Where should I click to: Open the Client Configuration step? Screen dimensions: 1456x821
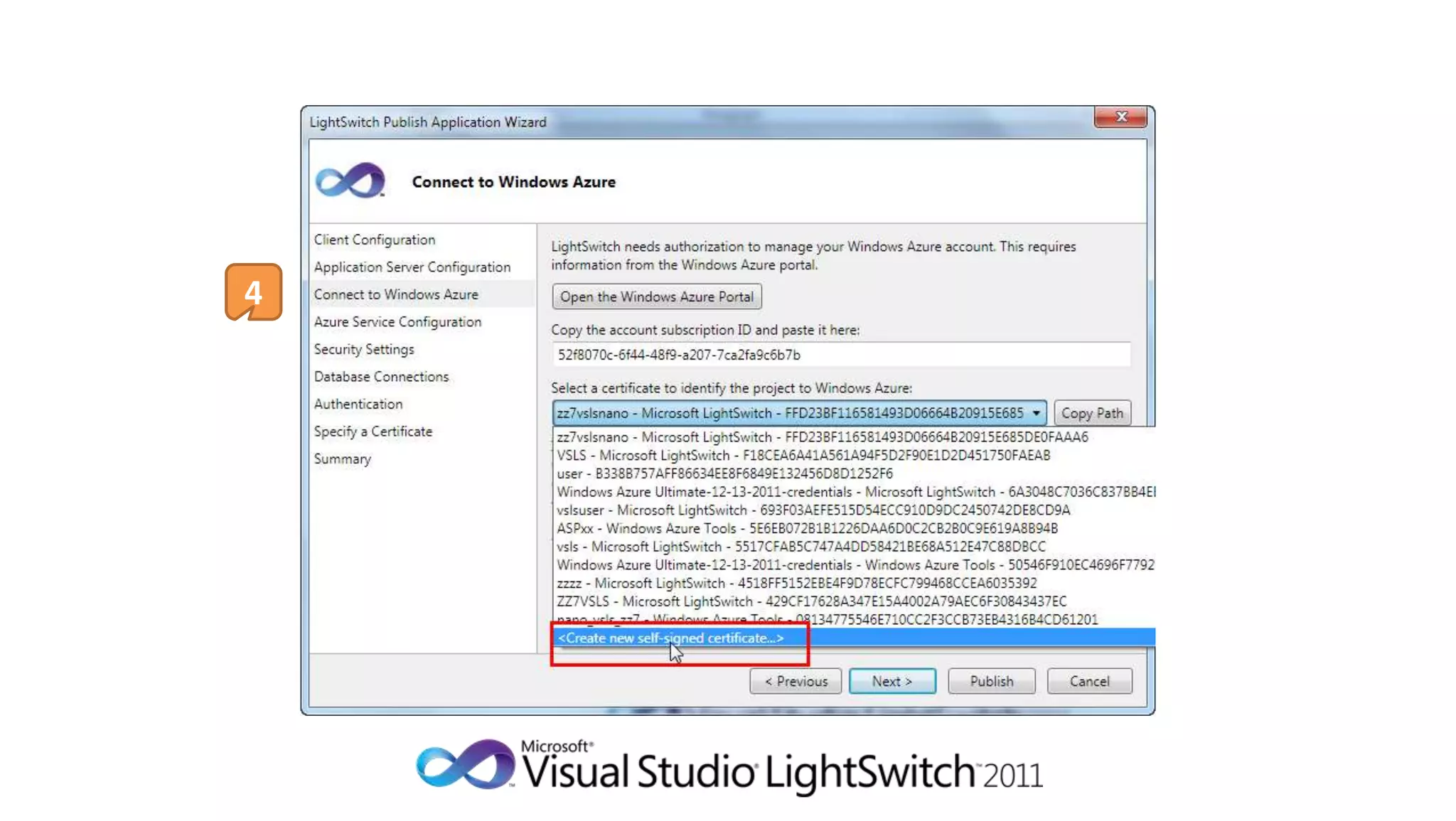click(x=374, y=240)
